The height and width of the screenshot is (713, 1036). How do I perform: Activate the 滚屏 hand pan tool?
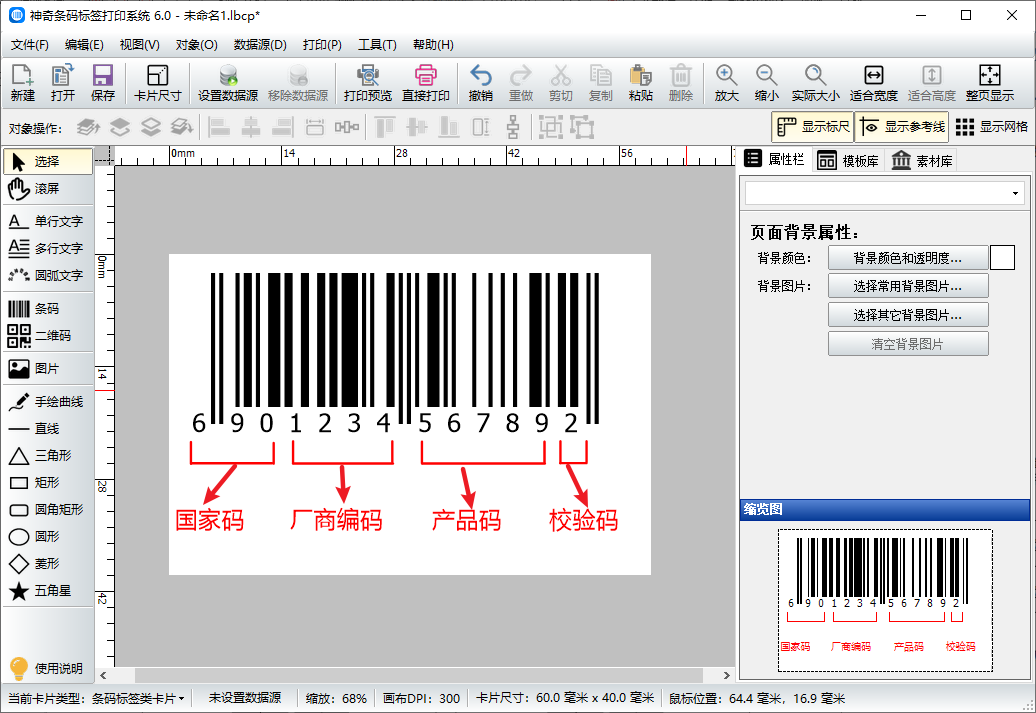[48, 189]
